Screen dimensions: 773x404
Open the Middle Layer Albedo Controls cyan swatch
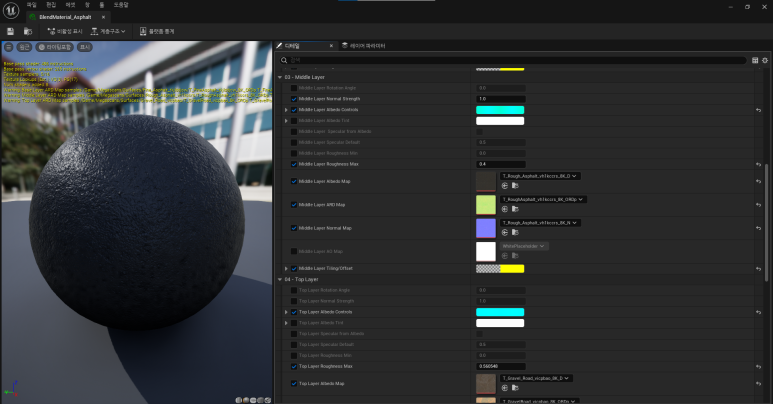point(500,110)
